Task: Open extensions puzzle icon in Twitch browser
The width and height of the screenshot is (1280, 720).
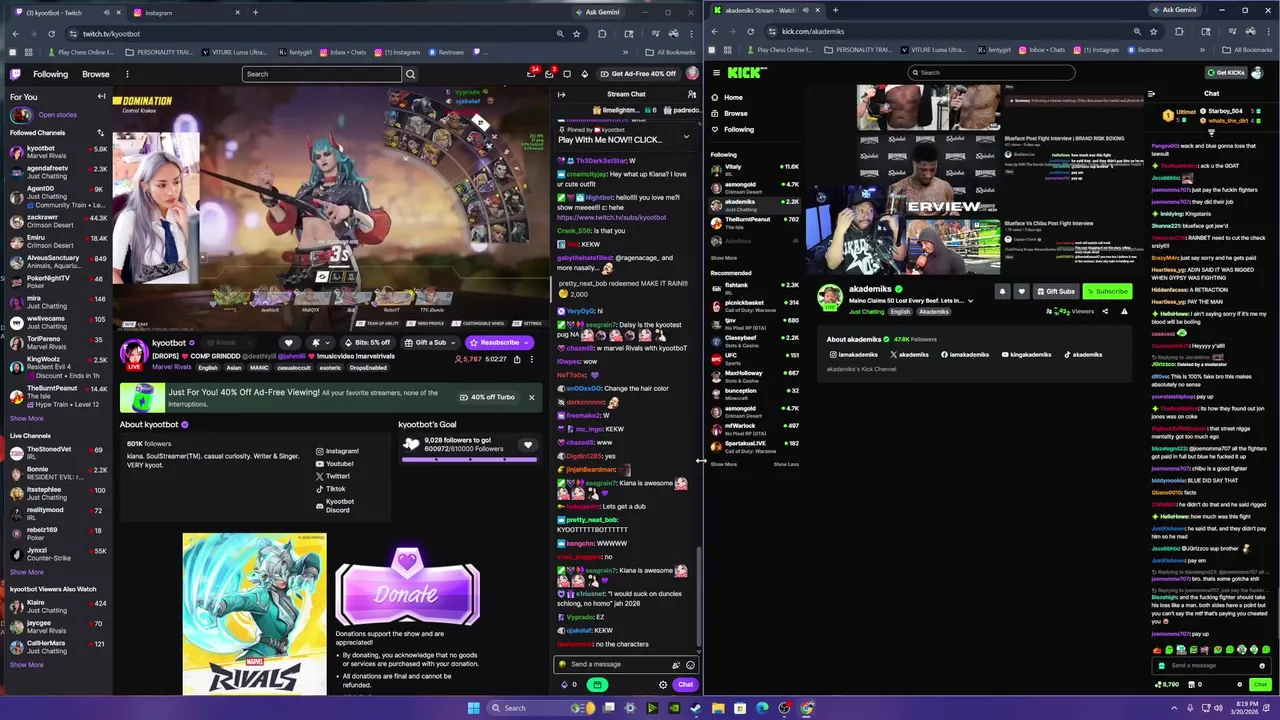Action: tap(602, 33)
